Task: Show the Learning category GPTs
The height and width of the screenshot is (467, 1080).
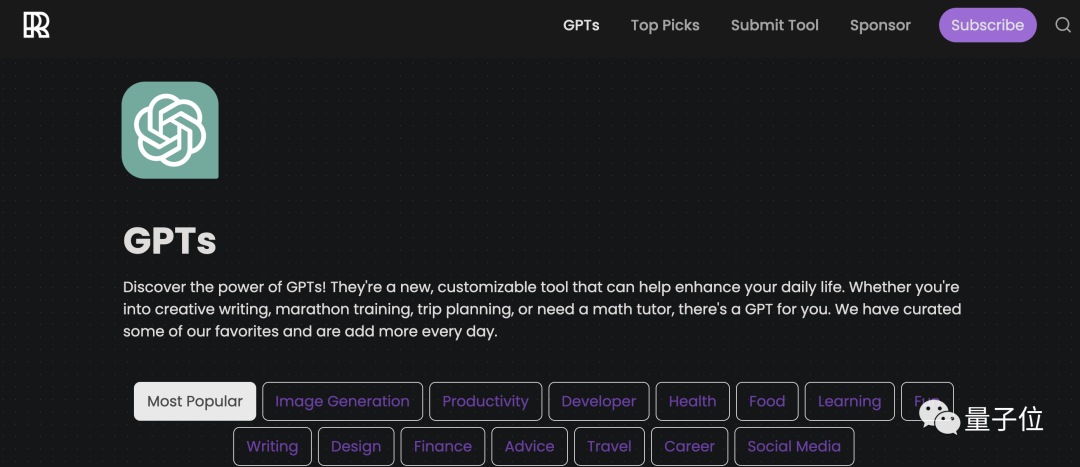Action: click(849, 402)
